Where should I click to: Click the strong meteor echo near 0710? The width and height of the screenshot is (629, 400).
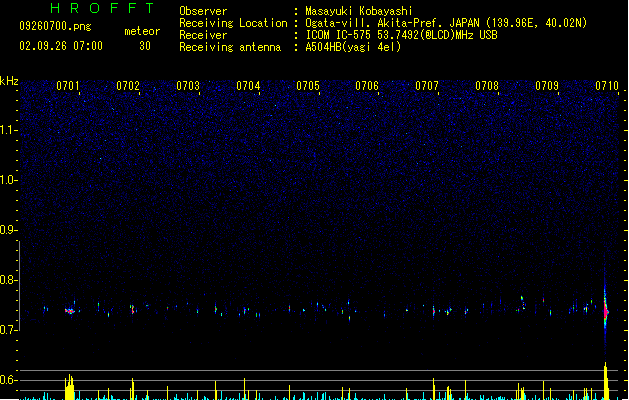click(x=606, y=311)
